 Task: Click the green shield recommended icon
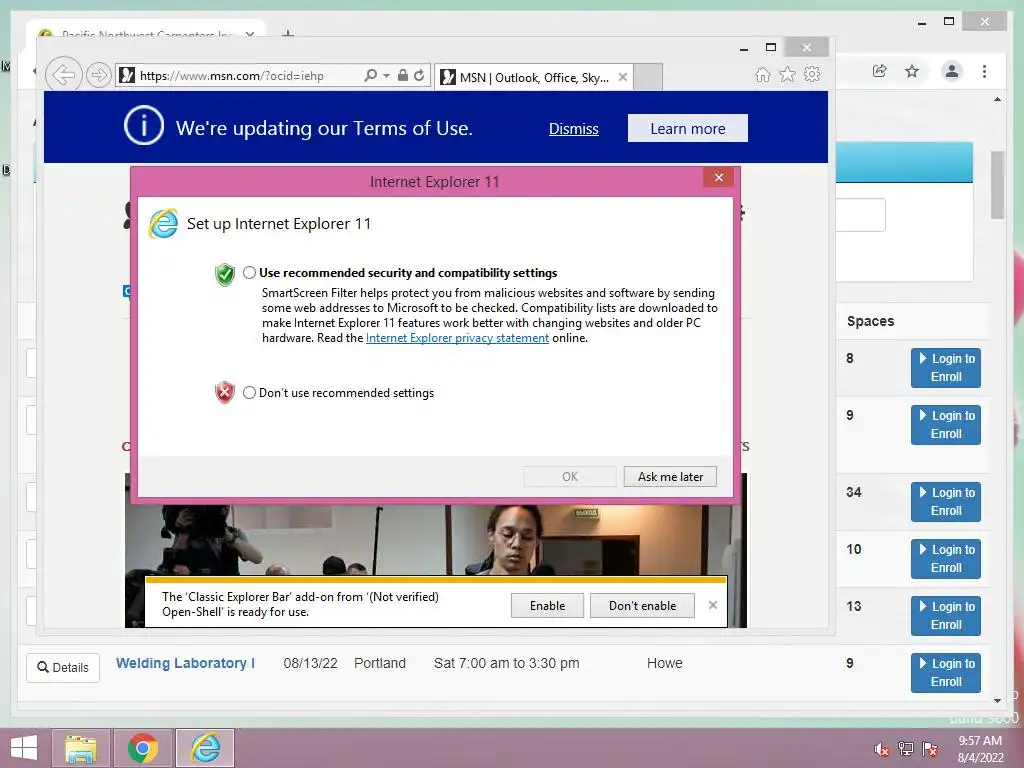tap(225, 275)
